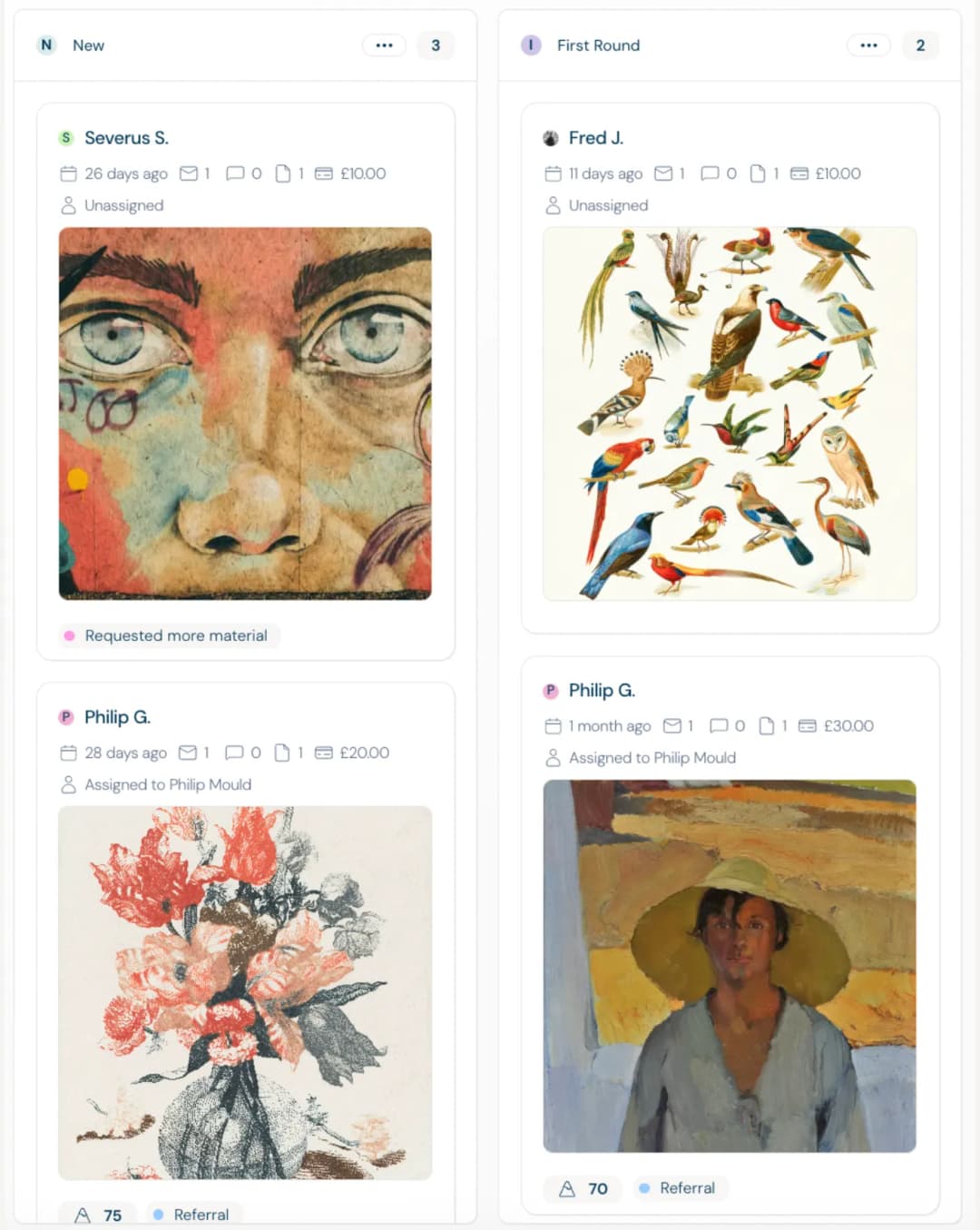
Task: Open the New column three-dots menu
Action: [x=384, y=45]
